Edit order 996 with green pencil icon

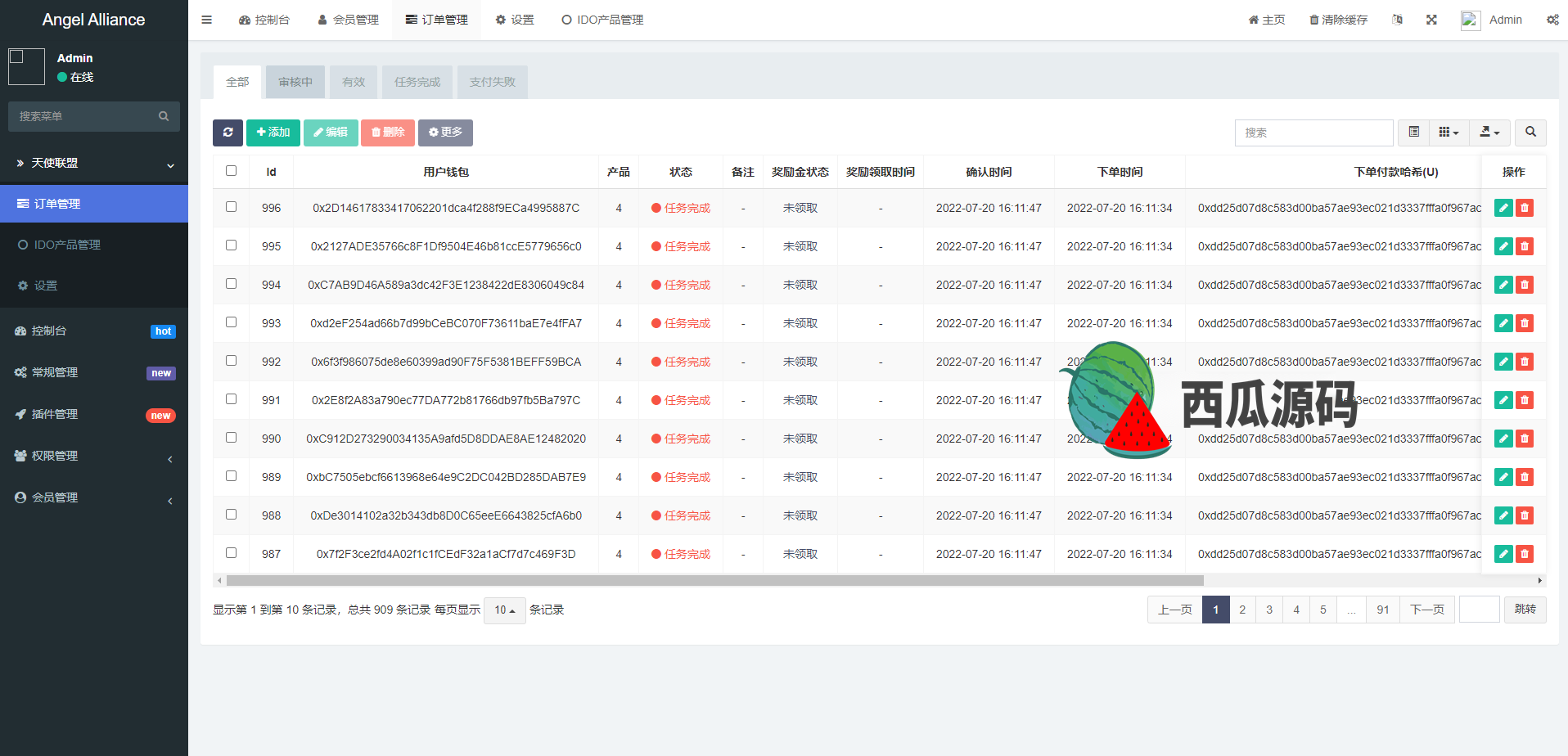coord(1503,208)
